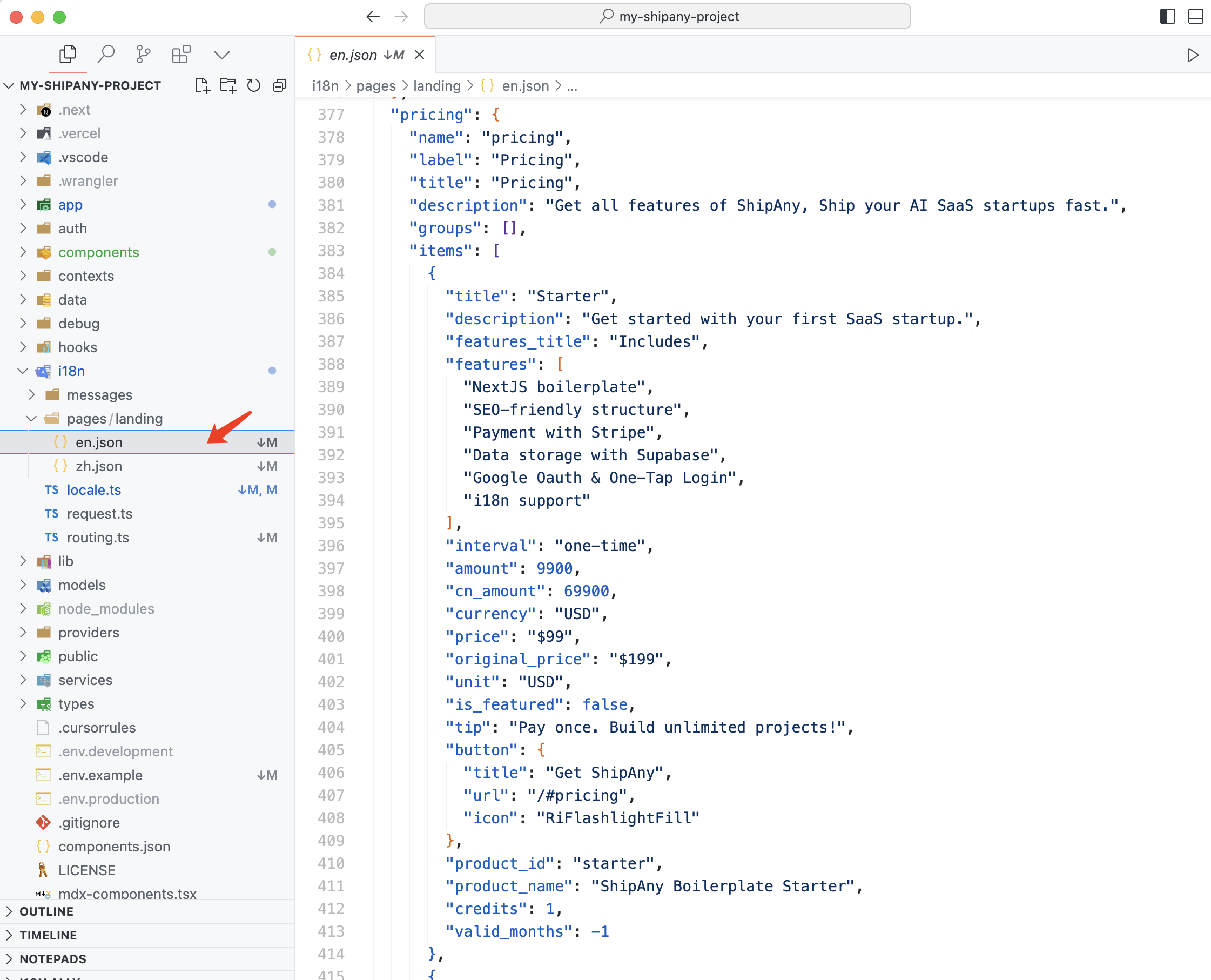The width and height of the screenshot is (1211, 980).
Task: Click the "cn_amount" value 69900
Action: [586, 591]
